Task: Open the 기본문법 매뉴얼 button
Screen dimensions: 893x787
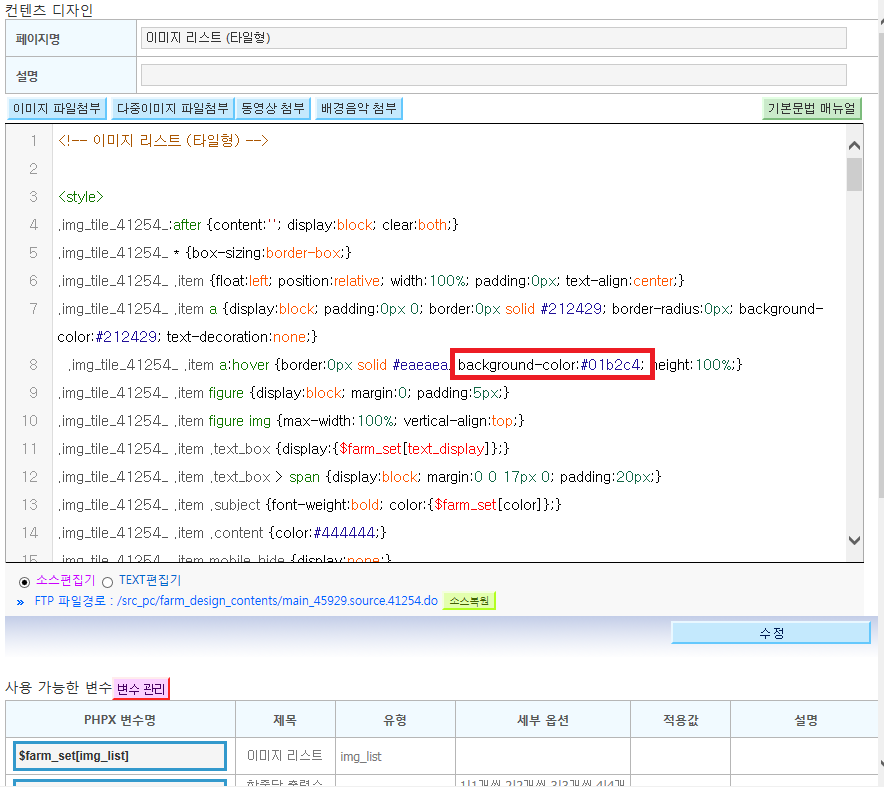Action: coord(812,108)
